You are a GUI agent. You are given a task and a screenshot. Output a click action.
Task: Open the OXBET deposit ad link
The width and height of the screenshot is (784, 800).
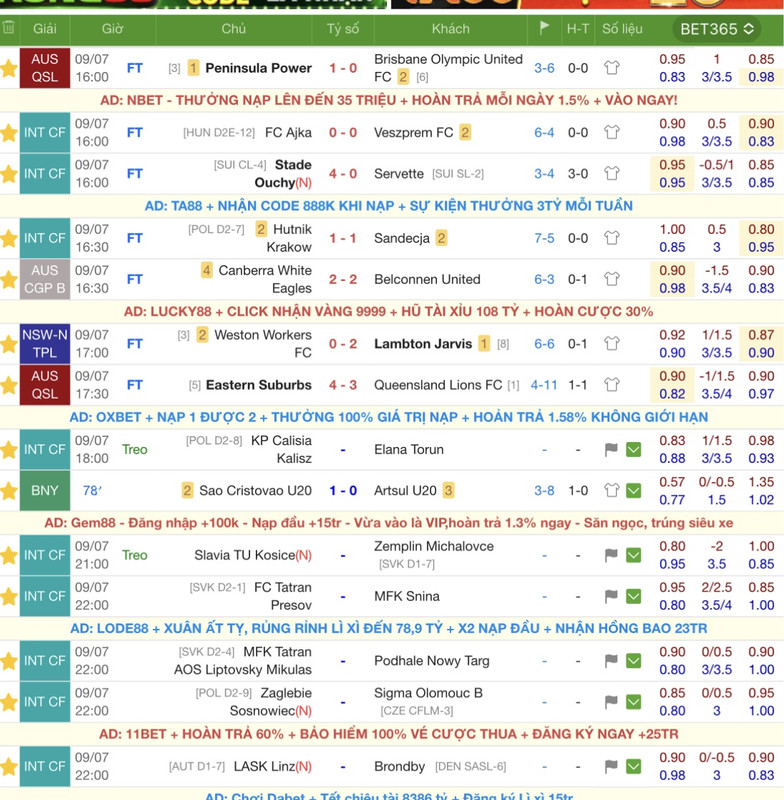389,417
